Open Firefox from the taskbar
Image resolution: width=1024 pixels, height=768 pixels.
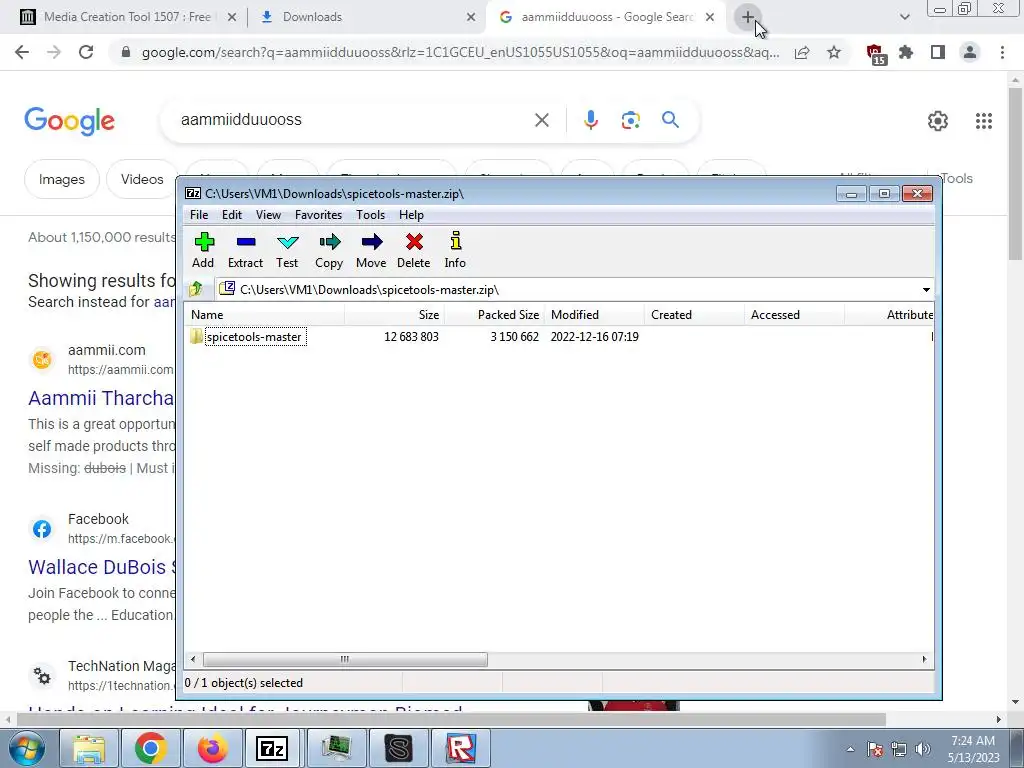click(x=212, y=748)
